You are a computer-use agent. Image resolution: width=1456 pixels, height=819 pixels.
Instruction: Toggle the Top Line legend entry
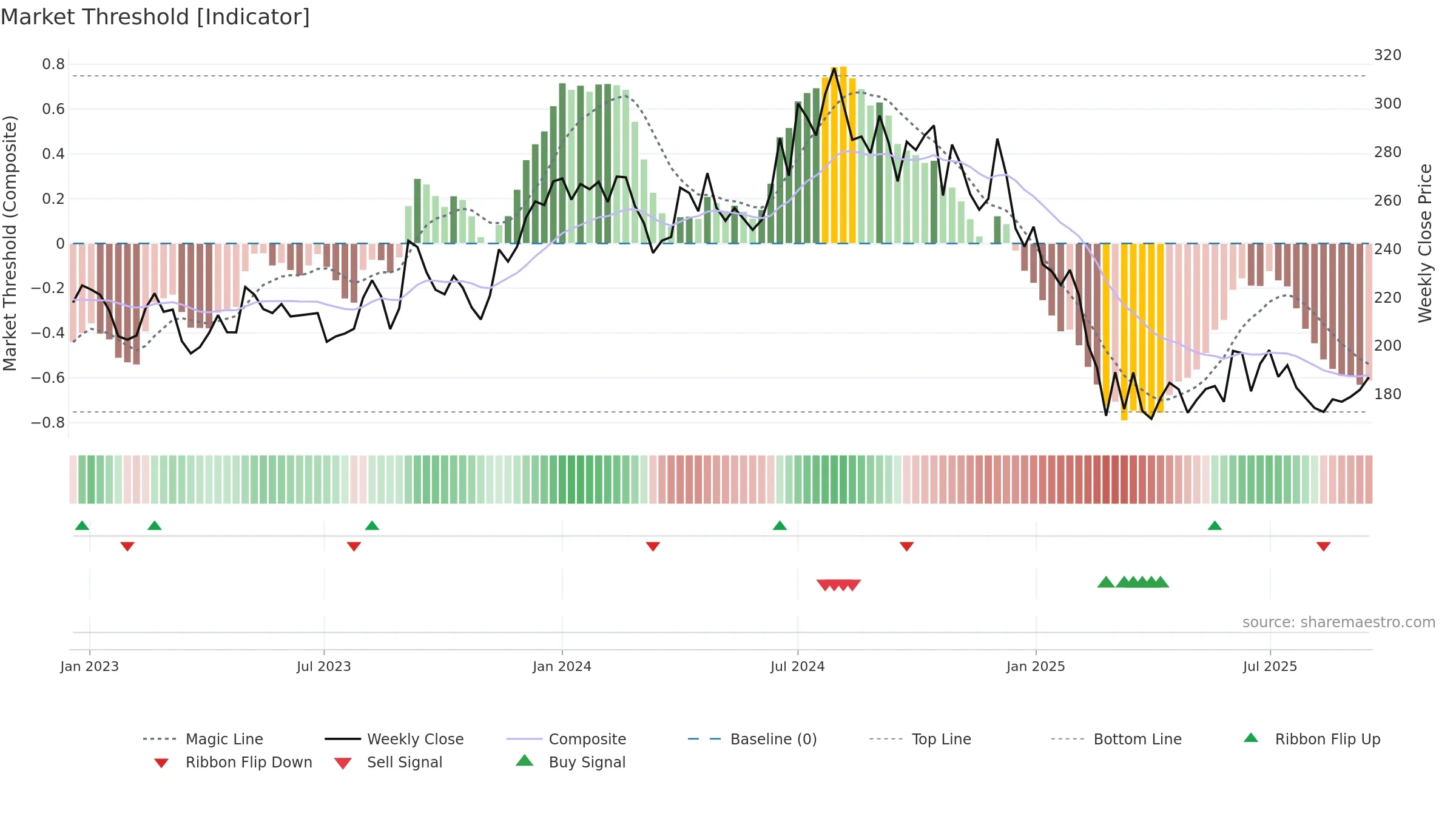(x=920, y=739)
